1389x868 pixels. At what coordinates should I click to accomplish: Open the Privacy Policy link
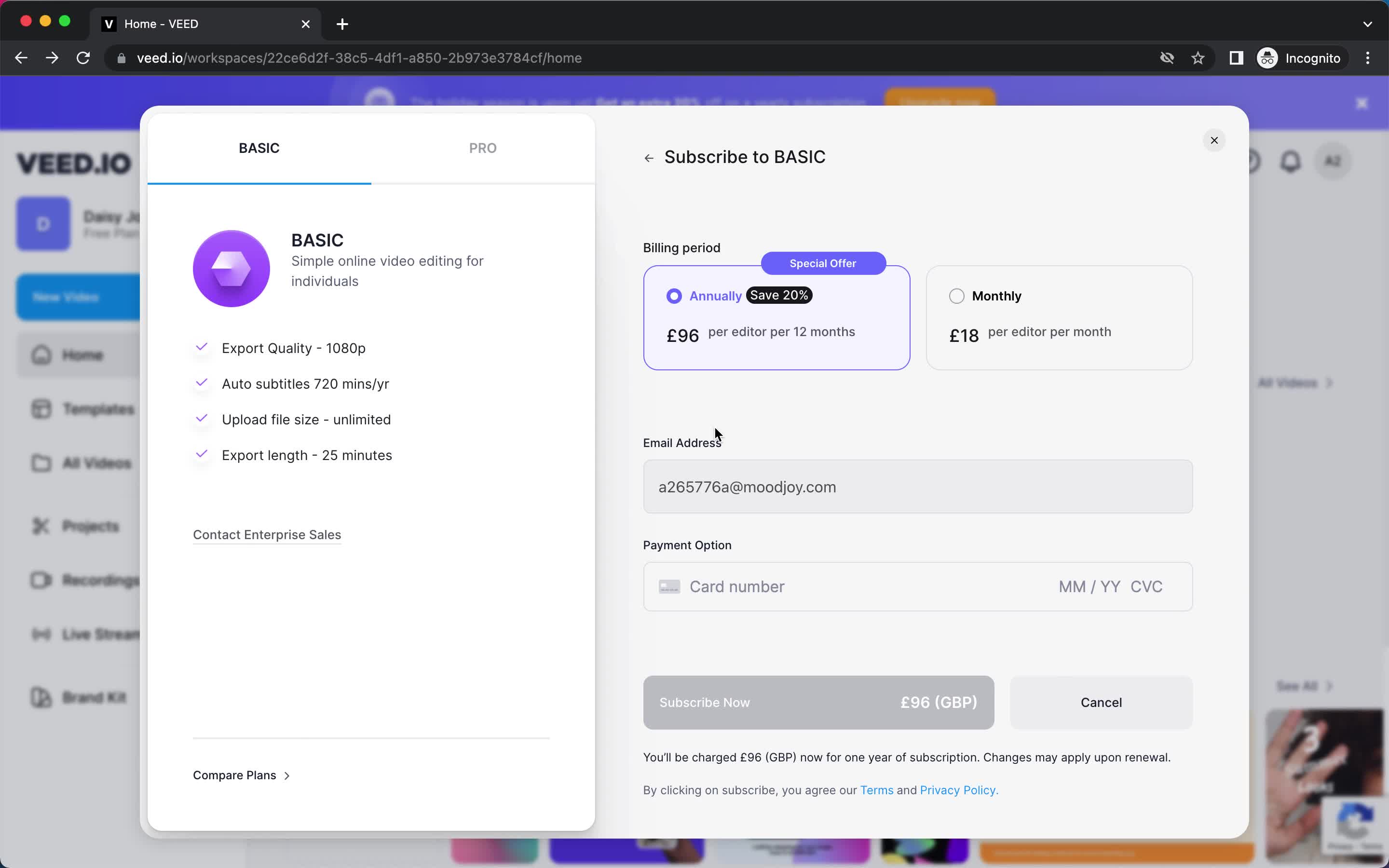click(958, 790)
